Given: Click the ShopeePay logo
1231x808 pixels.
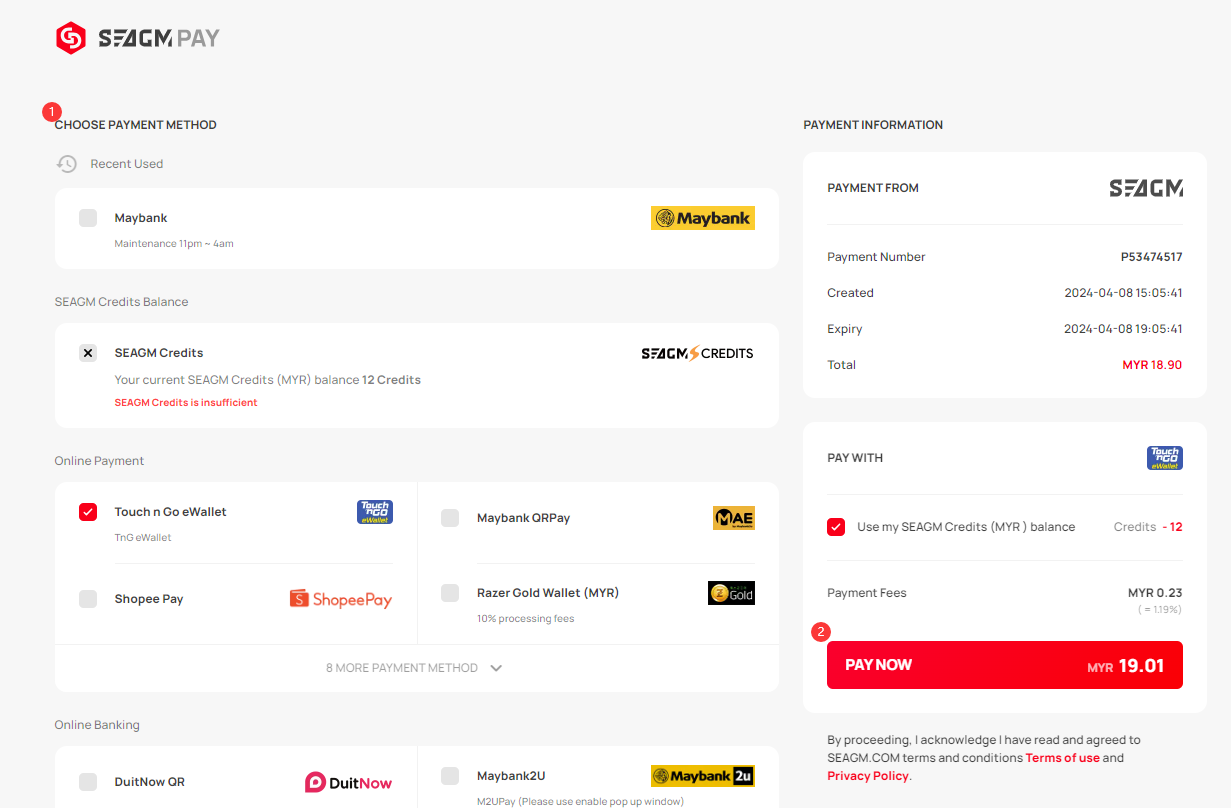Looking at the screenshot, I should pos(341,599).
